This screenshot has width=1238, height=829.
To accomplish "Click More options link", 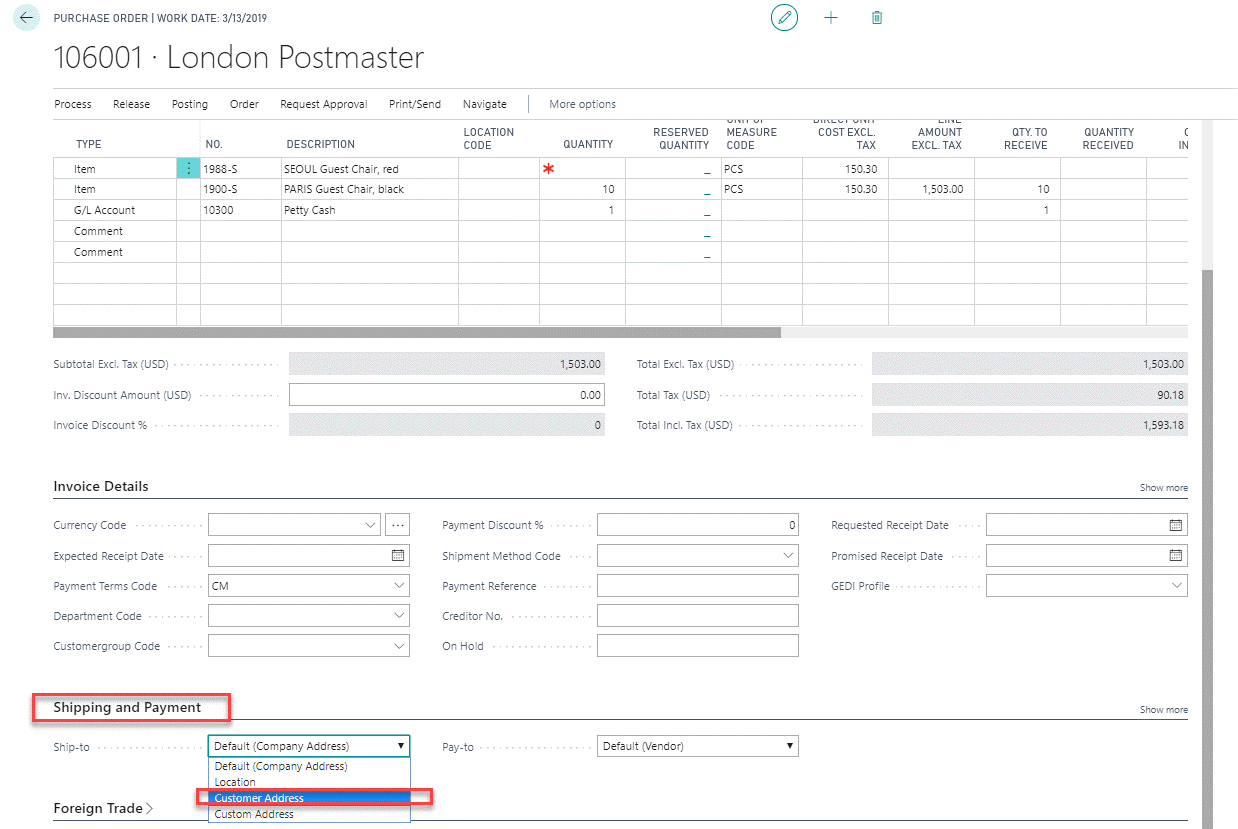I will tap(582, 104).
